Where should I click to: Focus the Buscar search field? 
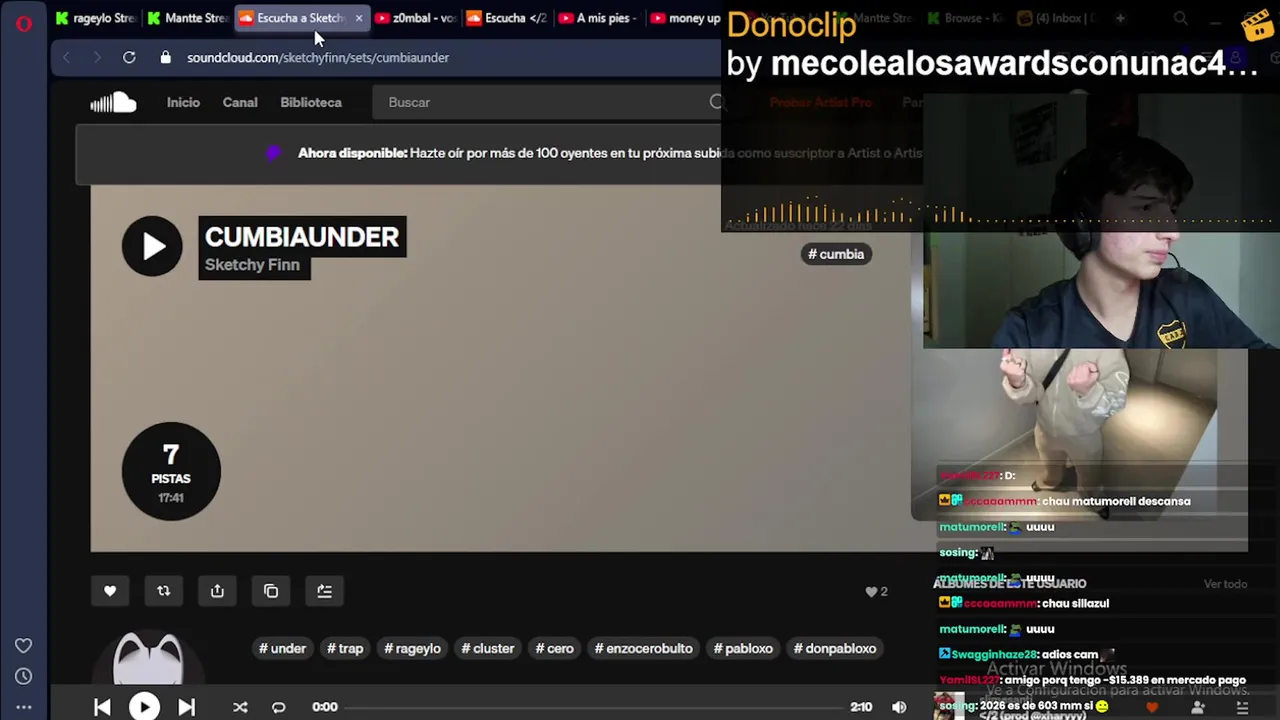(x=547, y=102)
